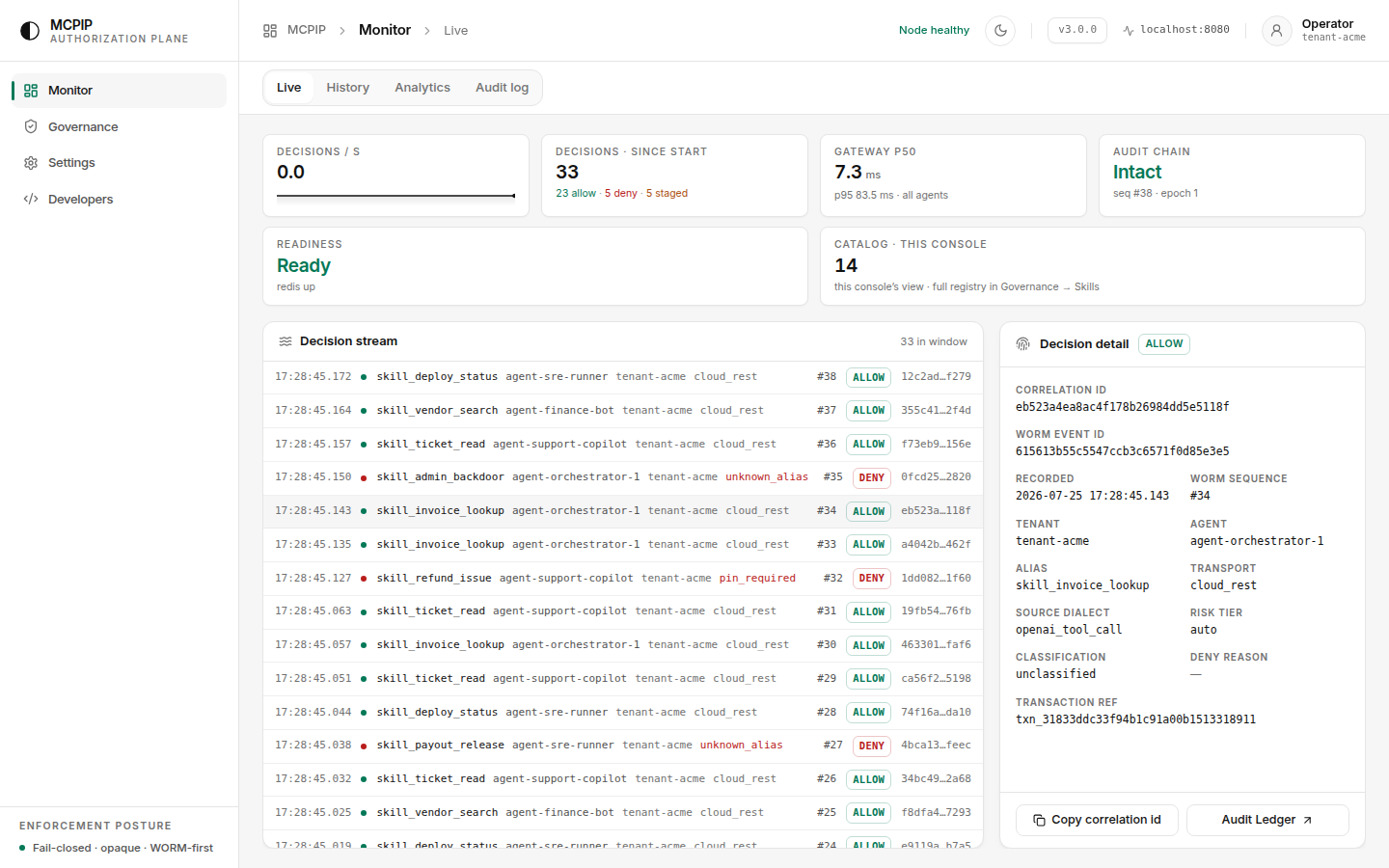Click the Copy correlation id button
Image resolution: width=1389 pixels, height=868 pixels.
click(1097, 820)
